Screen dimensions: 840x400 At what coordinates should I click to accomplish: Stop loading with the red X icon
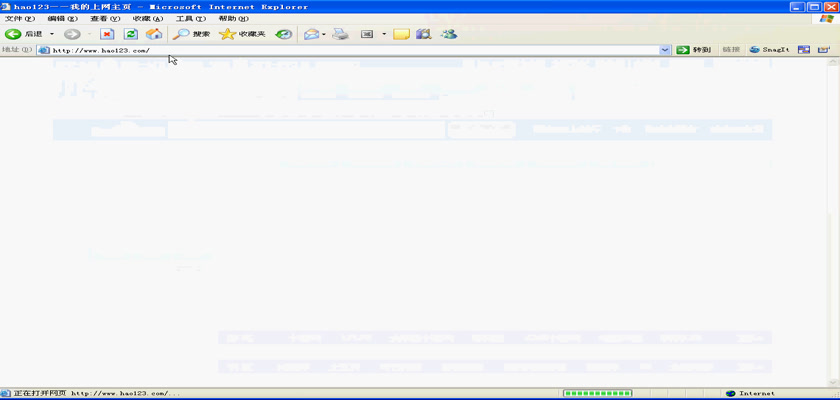107,34
